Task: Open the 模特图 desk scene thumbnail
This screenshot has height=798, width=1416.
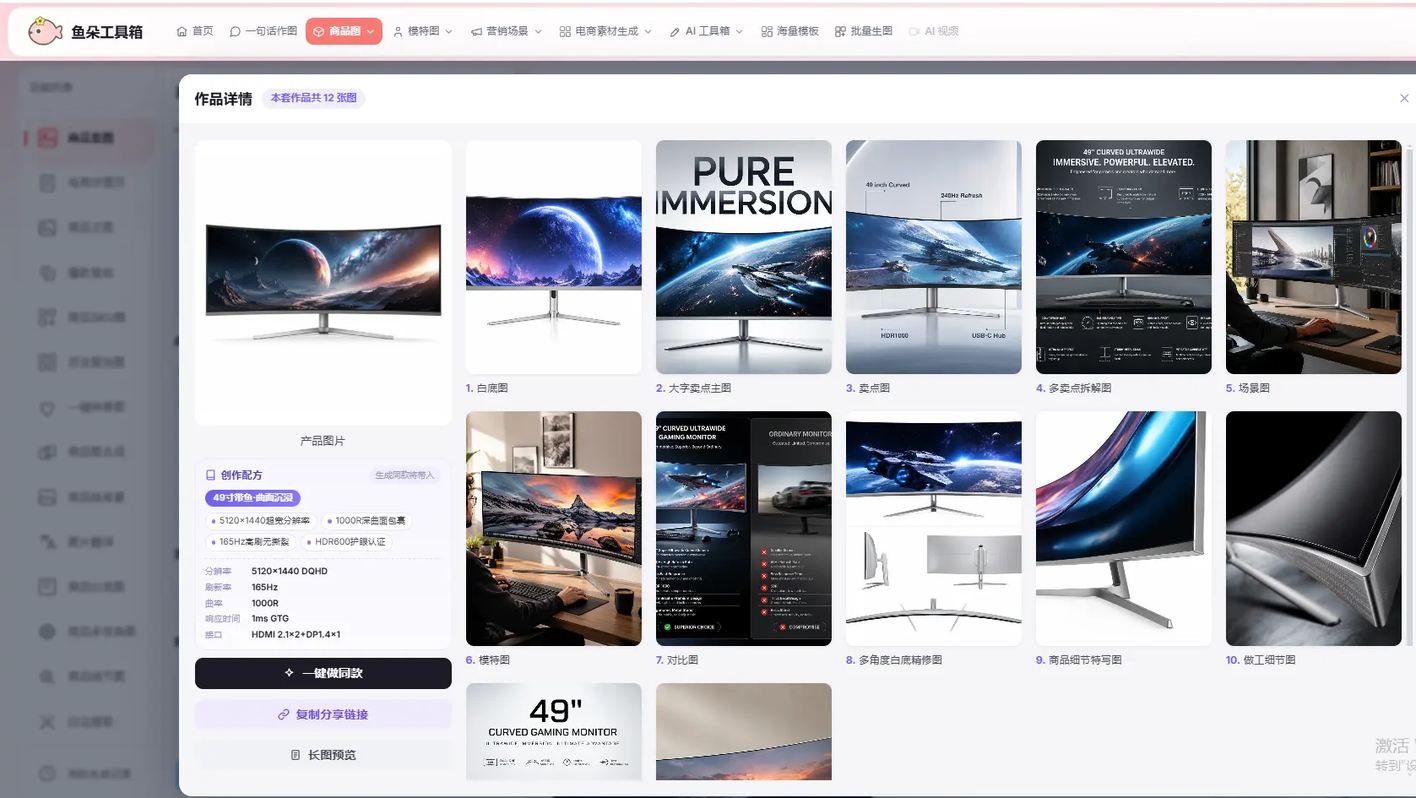Action: (x=554, y=529)
